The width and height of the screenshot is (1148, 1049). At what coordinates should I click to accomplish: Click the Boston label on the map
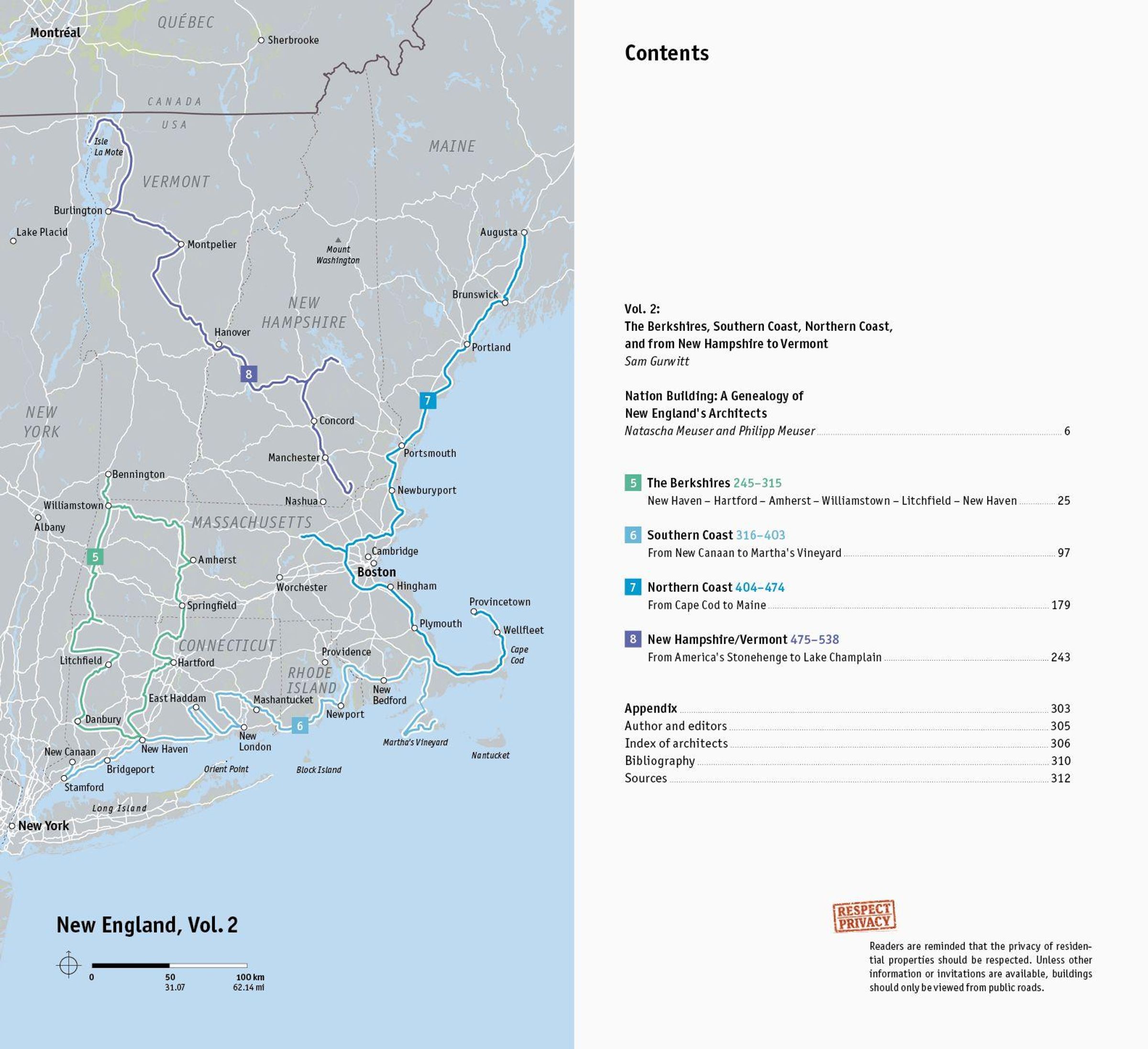point(376,572)
